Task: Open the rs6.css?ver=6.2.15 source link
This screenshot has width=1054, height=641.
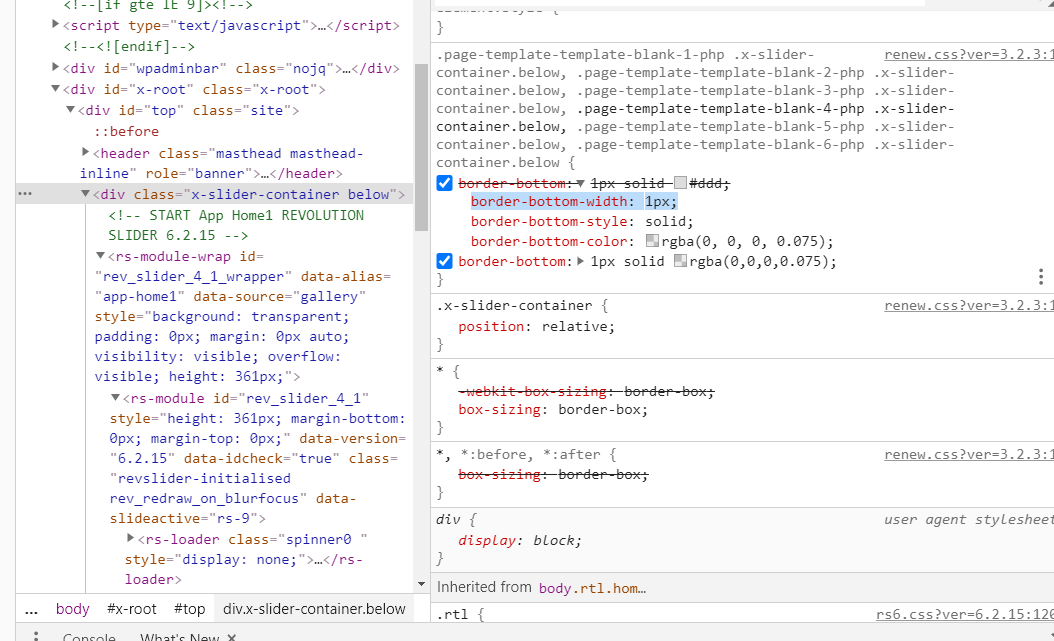Action: 965,614
